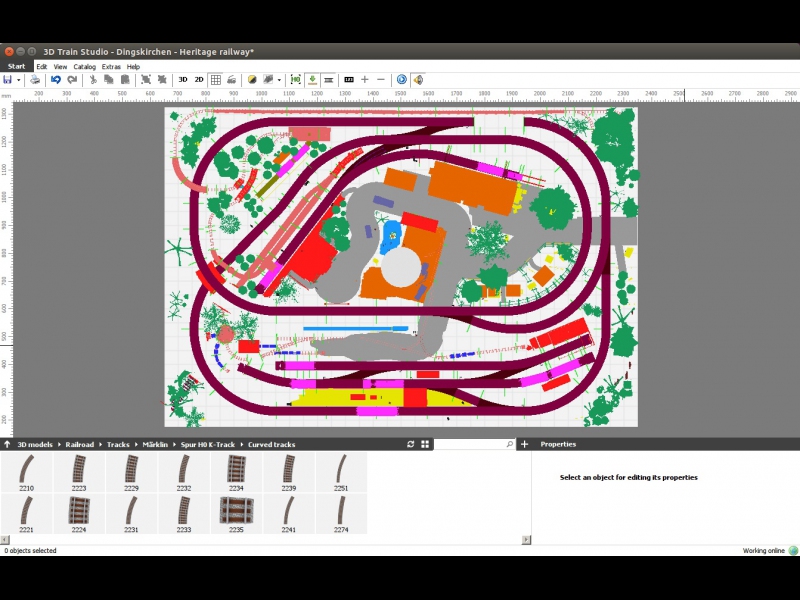Open the save options dropdown arrow

19,79
